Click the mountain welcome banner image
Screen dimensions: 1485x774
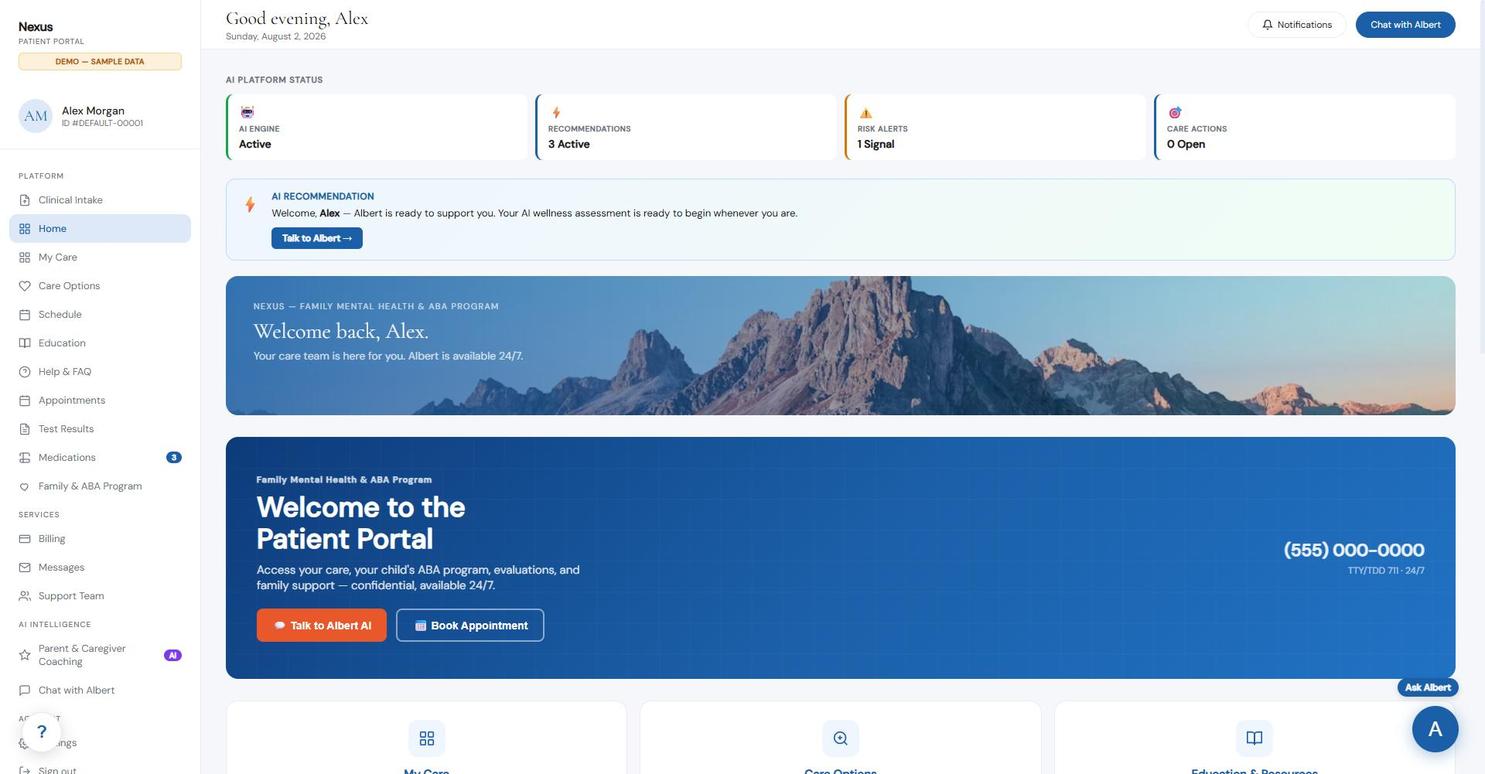click(840, 346)
